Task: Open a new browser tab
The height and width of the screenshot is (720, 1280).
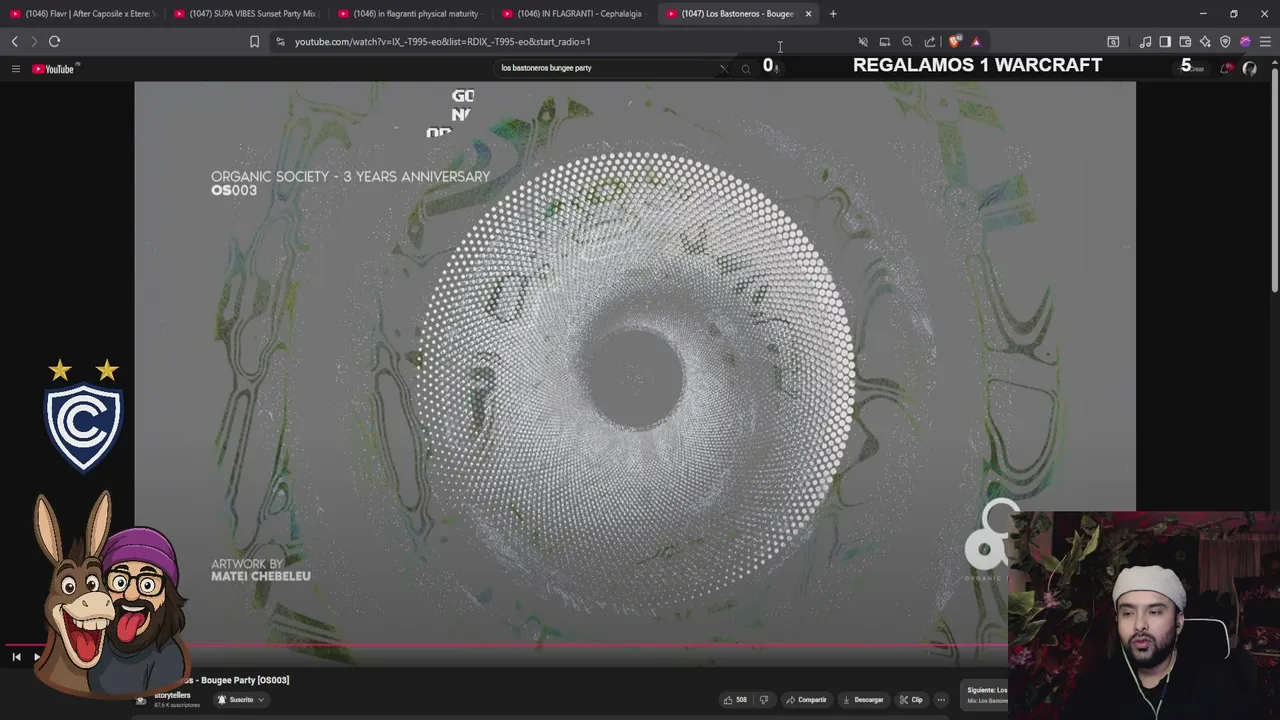Action: point(833,14)
